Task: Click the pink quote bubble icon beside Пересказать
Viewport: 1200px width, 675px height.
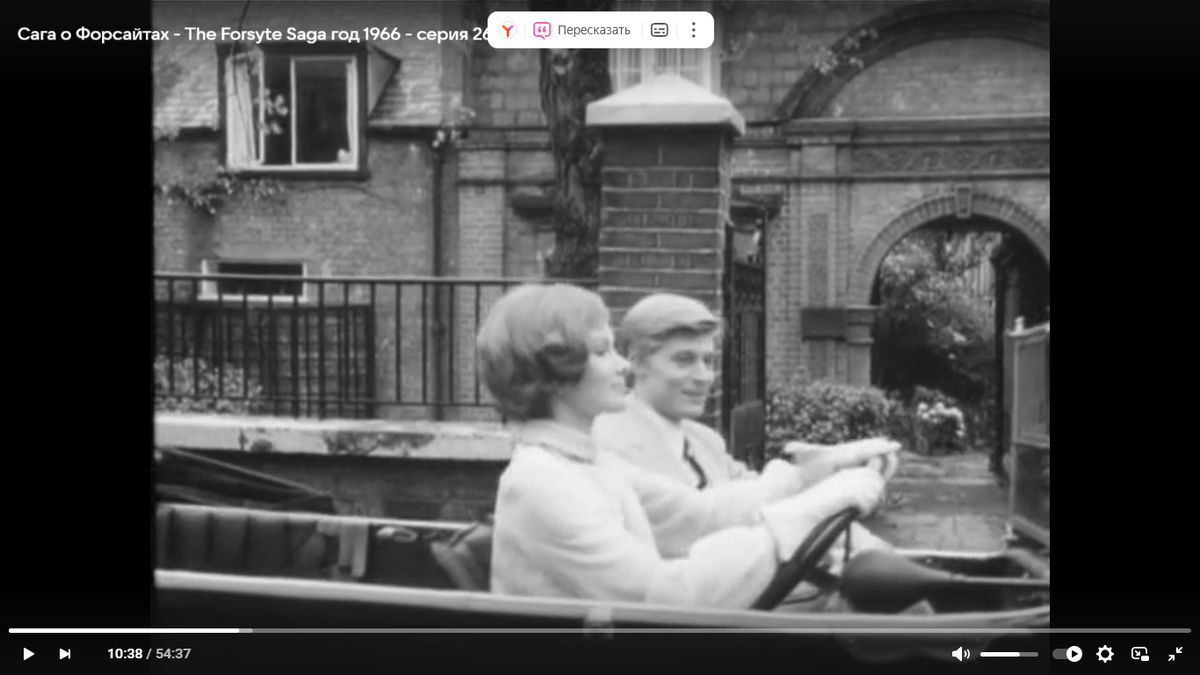Action: click(x=541, y=29)
